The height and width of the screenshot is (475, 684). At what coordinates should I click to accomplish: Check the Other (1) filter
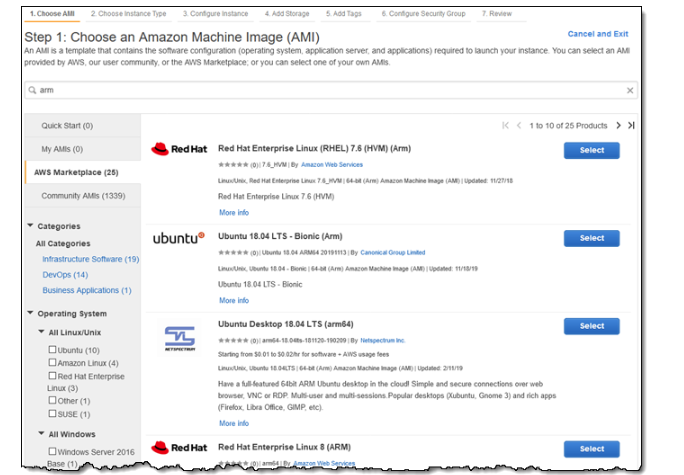click(52, 400)
